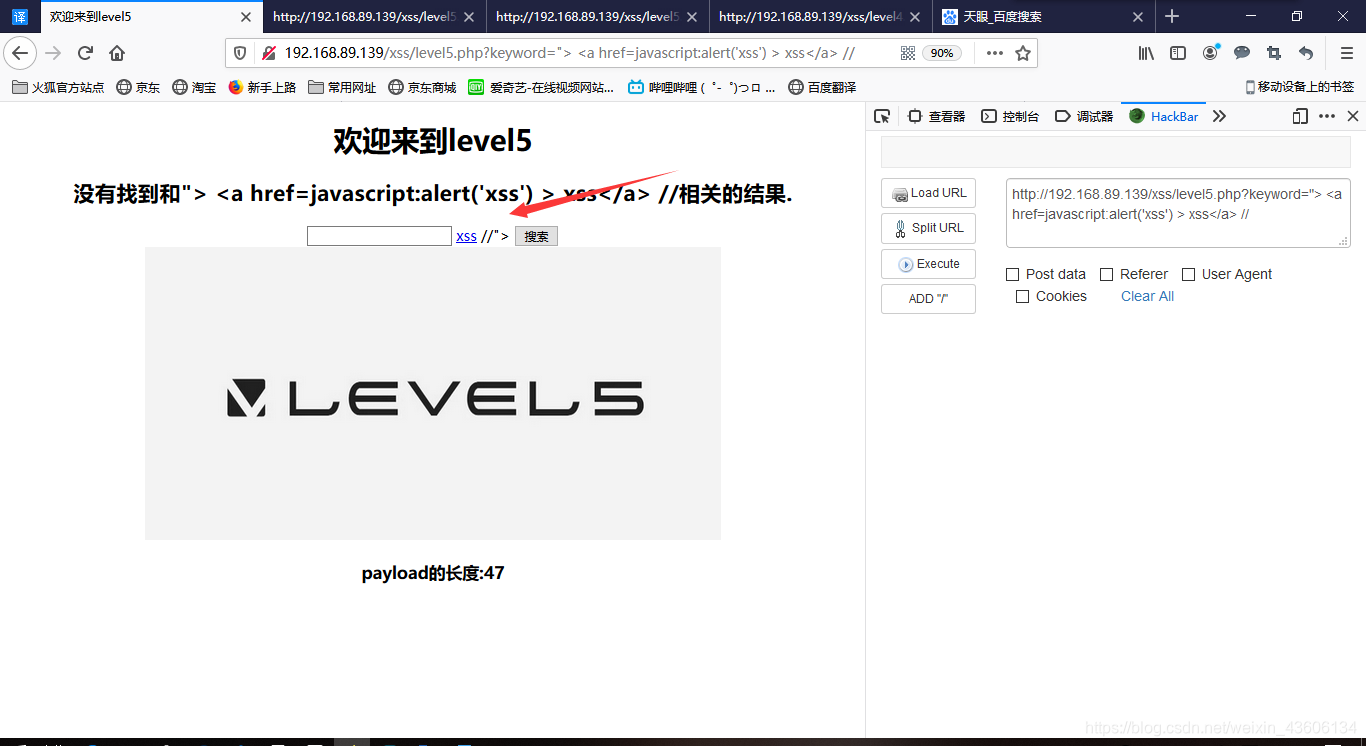1366x746 pixels.
Task: Click the forward navigation arrow
Action: (x=53, y=53)
